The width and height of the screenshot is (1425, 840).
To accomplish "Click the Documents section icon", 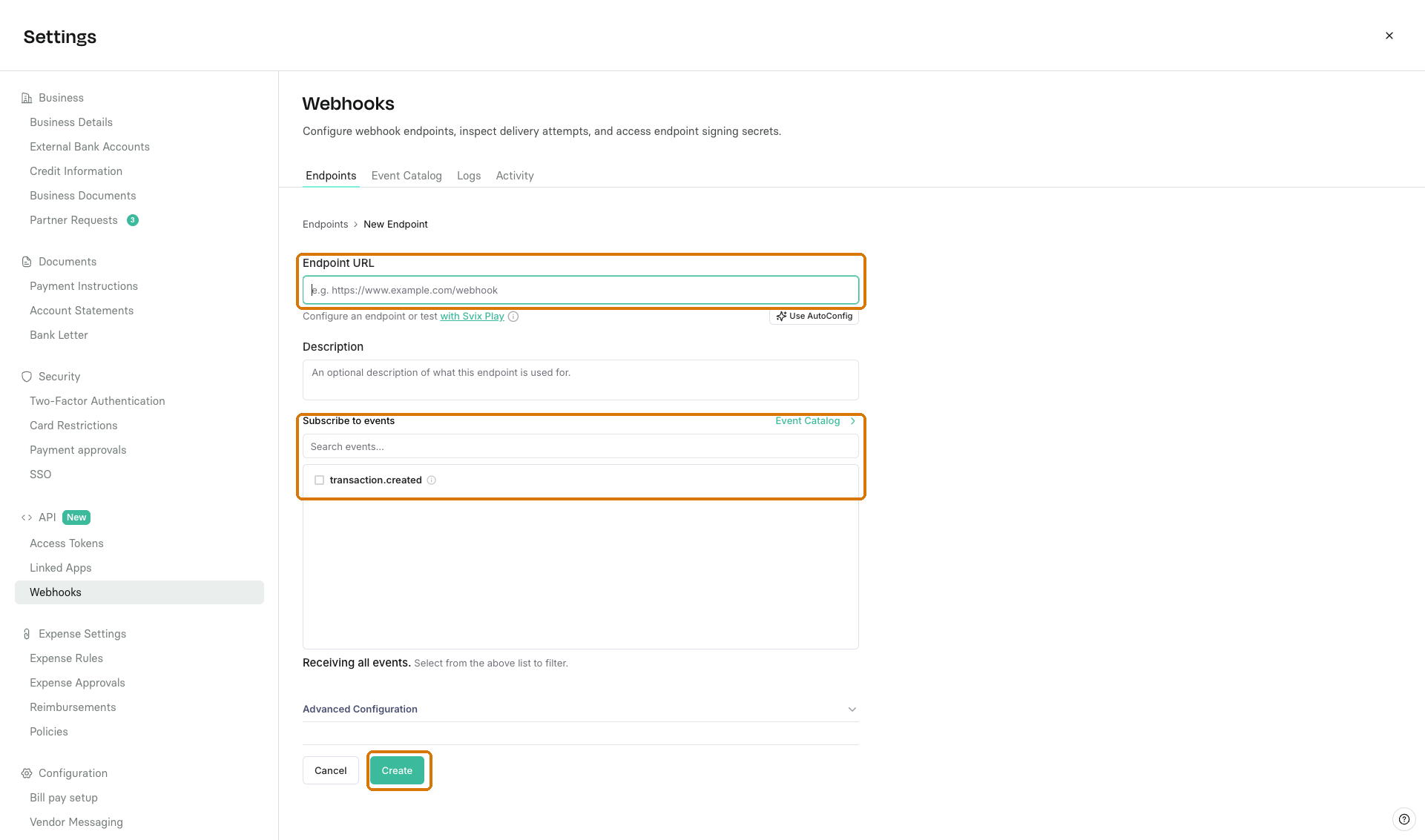I will coord(27,262).
